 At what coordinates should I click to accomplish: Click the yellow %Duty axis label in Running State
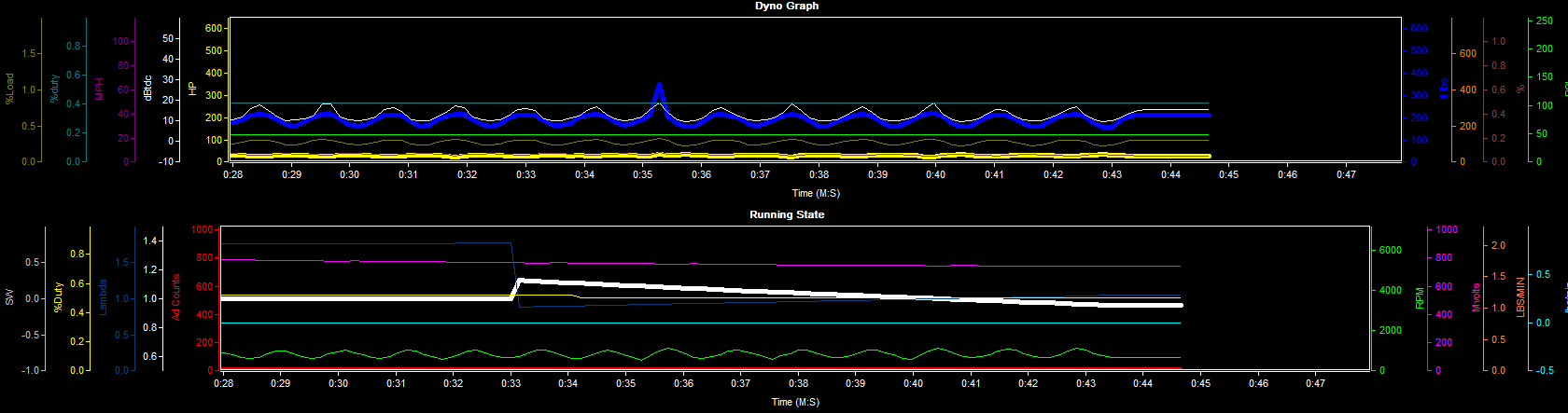[58, 297]
